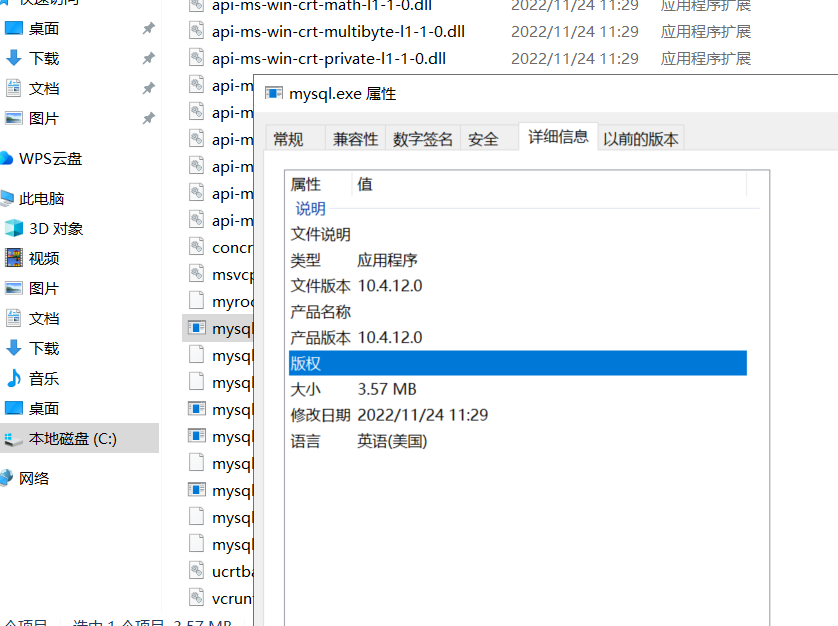Switch to the 兼容性 tab
Viewport: 838px width, 626px height.
(355, 139)
